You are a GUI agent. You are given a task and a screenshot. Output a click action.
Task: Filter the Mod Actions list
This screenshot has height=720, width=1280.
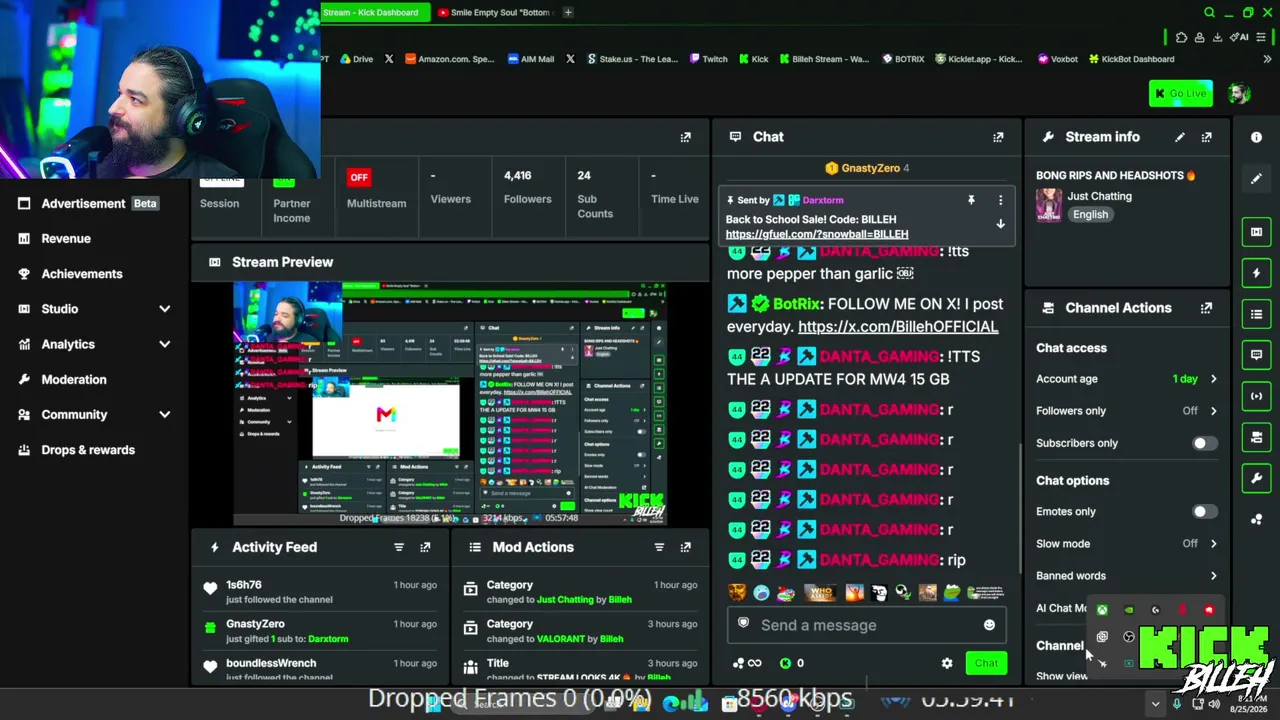(659, 547)
